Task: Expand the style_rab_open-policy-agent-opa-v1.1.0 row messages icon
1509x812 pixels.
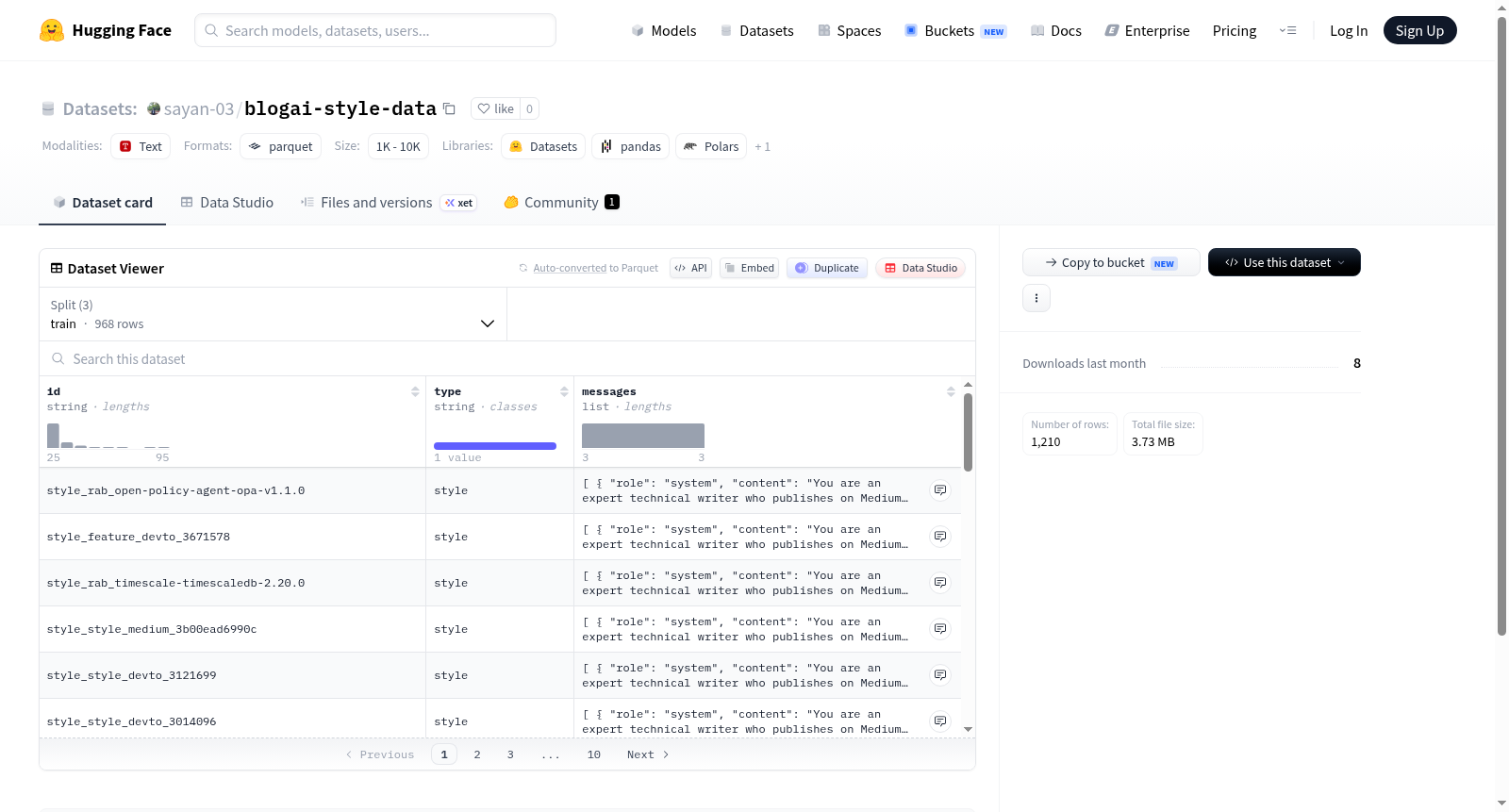Action: 940,490
